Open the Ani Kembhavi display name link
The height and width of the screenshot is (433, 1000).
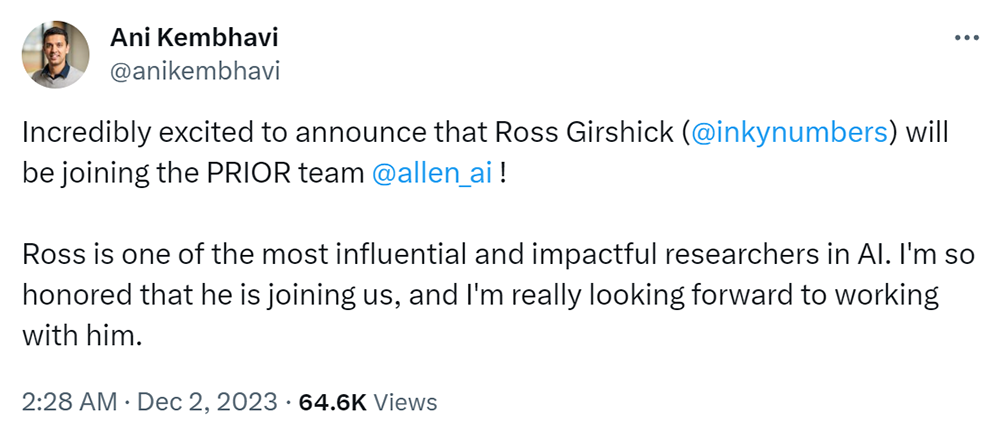[x=196, y=39]
